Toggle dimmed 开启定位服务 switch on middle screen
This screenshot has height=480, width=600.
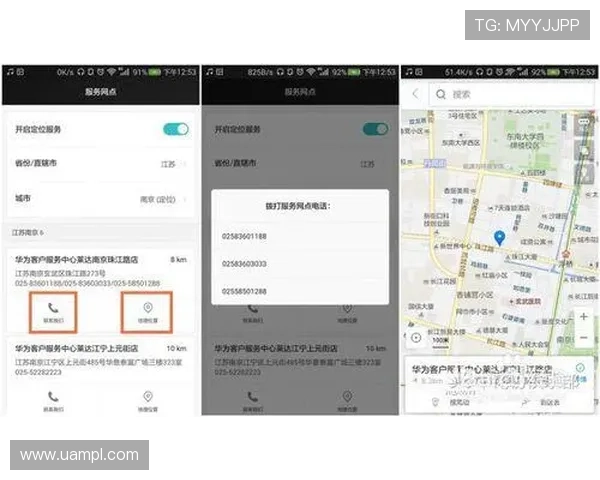tap(375, 129)
